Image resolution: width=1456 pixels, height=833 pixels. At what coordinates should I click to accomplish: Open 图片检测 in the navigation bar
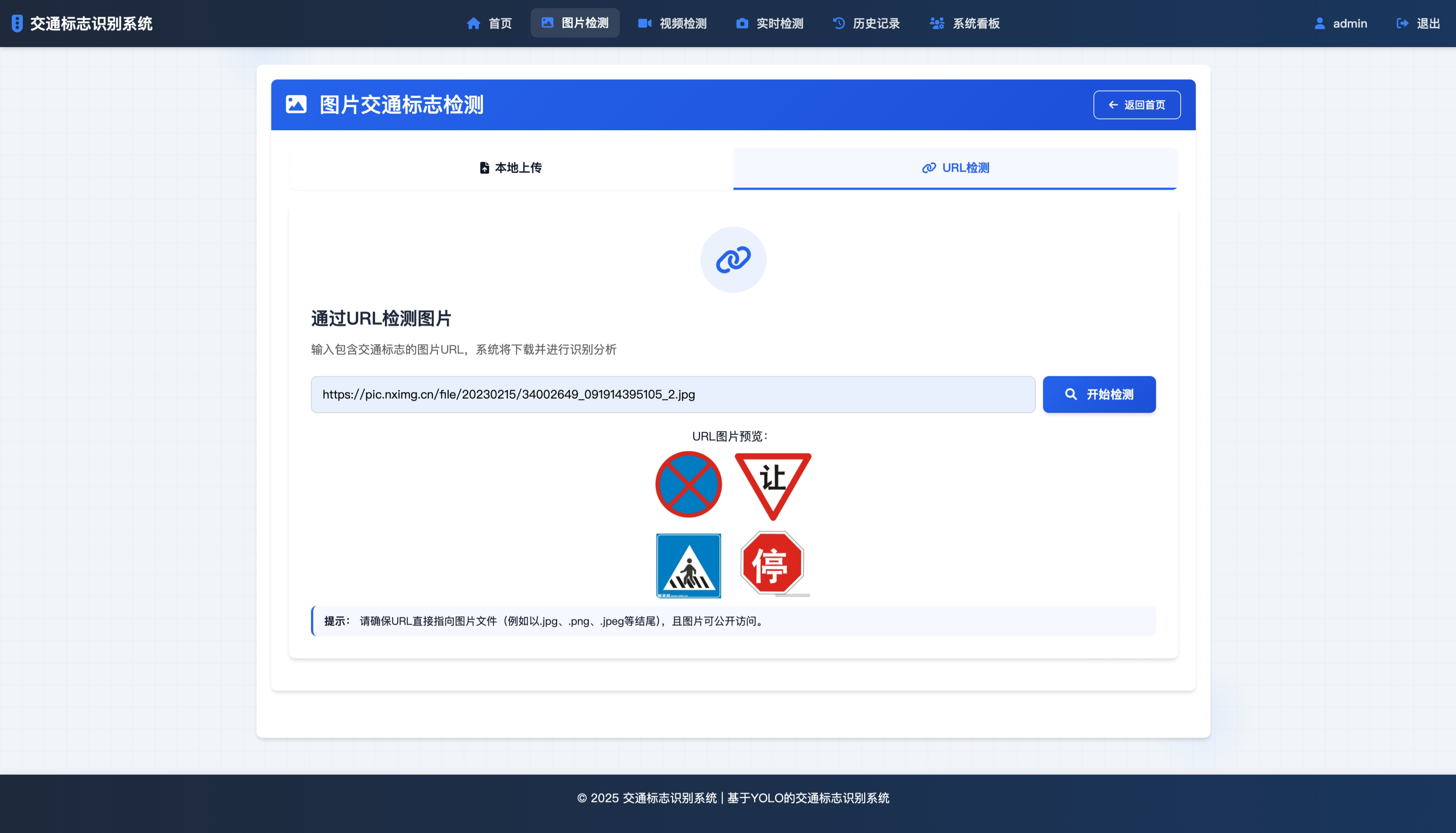click(x=575, y=23)
